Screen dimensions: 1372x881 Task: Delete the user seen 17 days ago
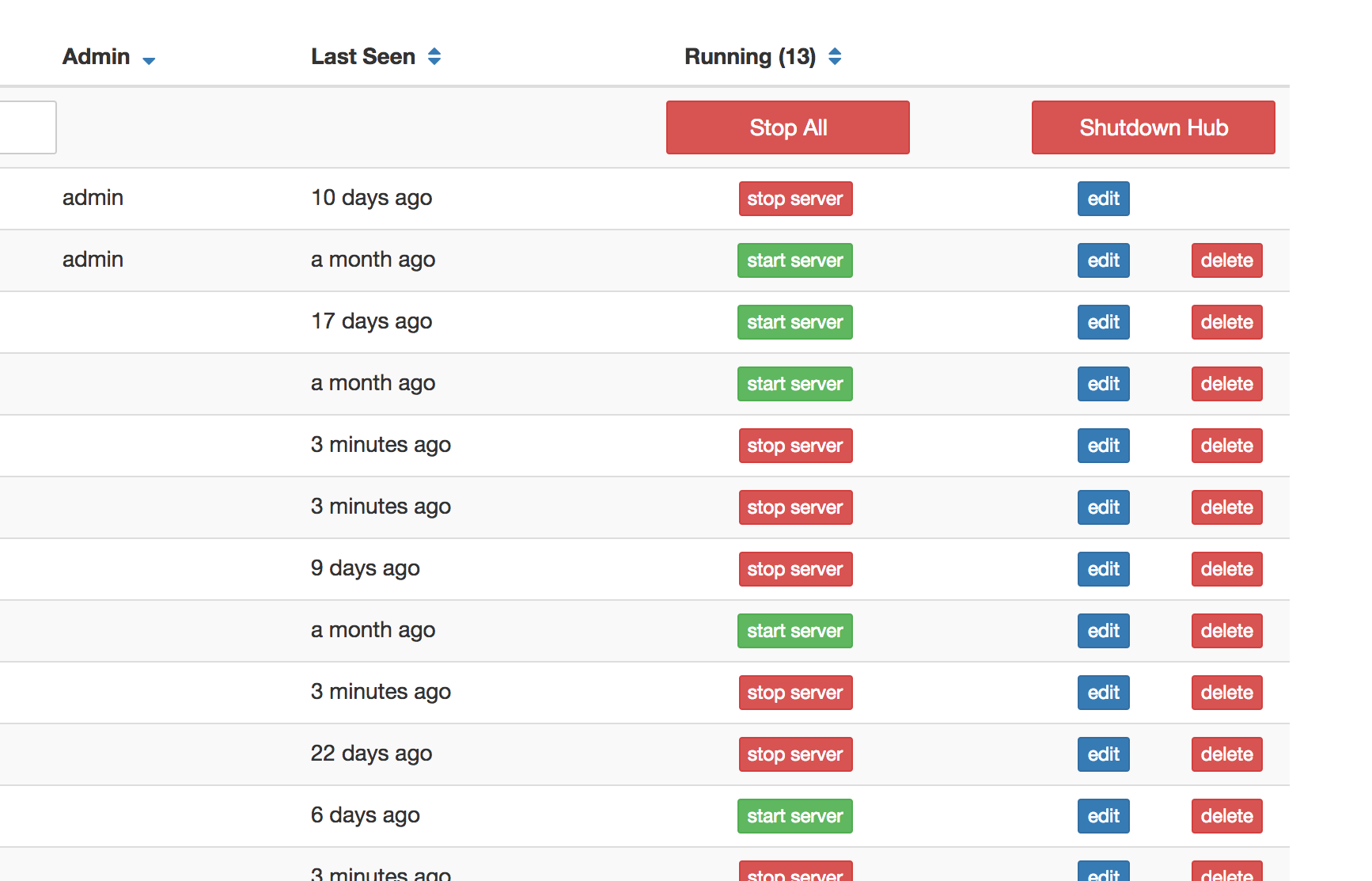[1226, 322]
